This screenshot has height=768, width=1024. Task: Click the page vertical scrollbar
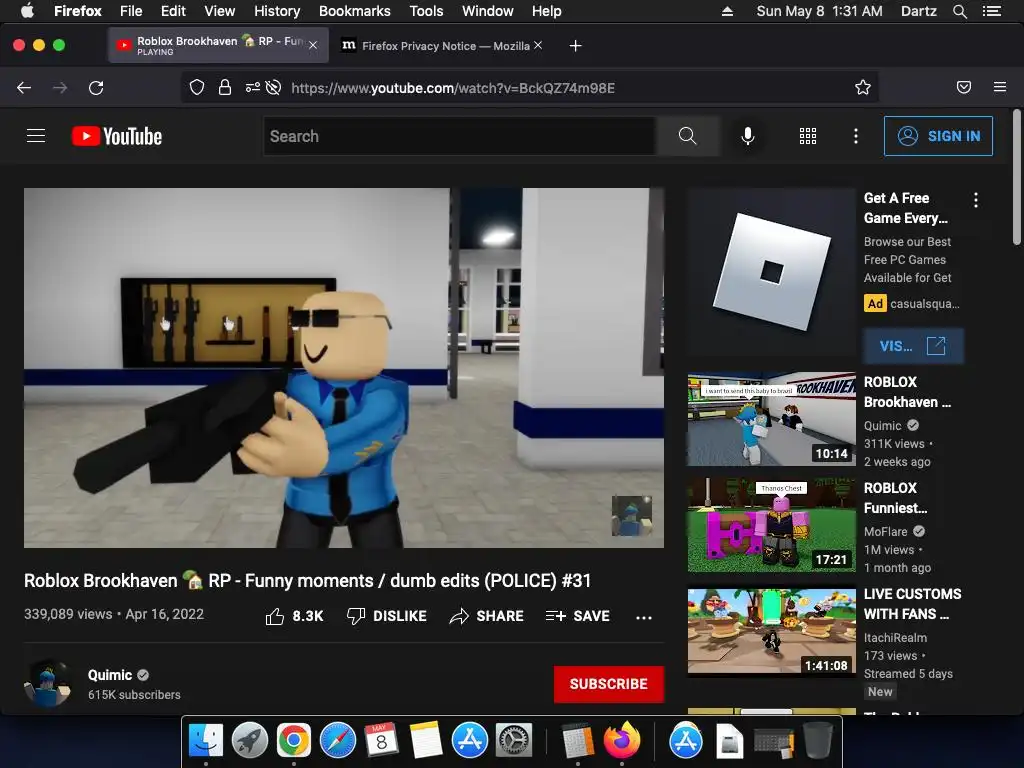point(1016,178)
